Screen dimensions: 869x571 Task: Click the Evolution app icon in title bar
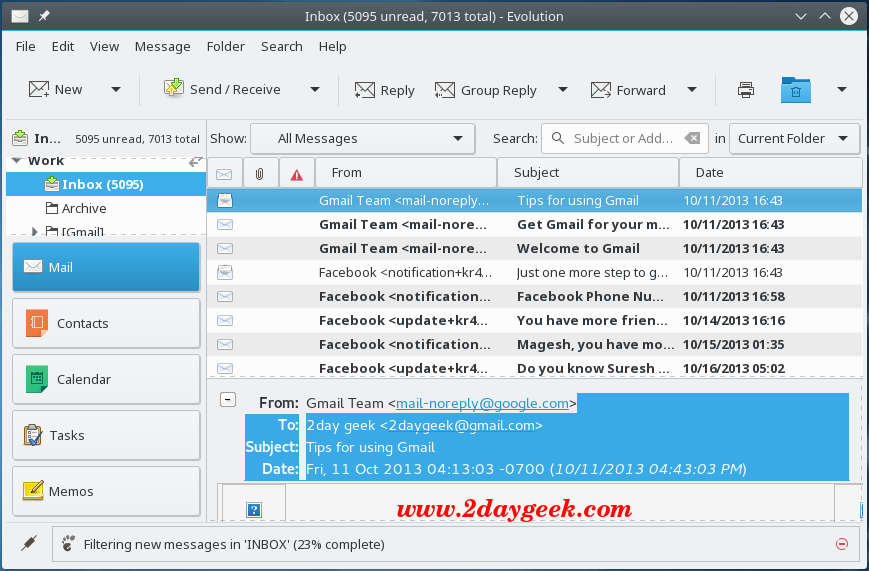[x=20, y=16]
